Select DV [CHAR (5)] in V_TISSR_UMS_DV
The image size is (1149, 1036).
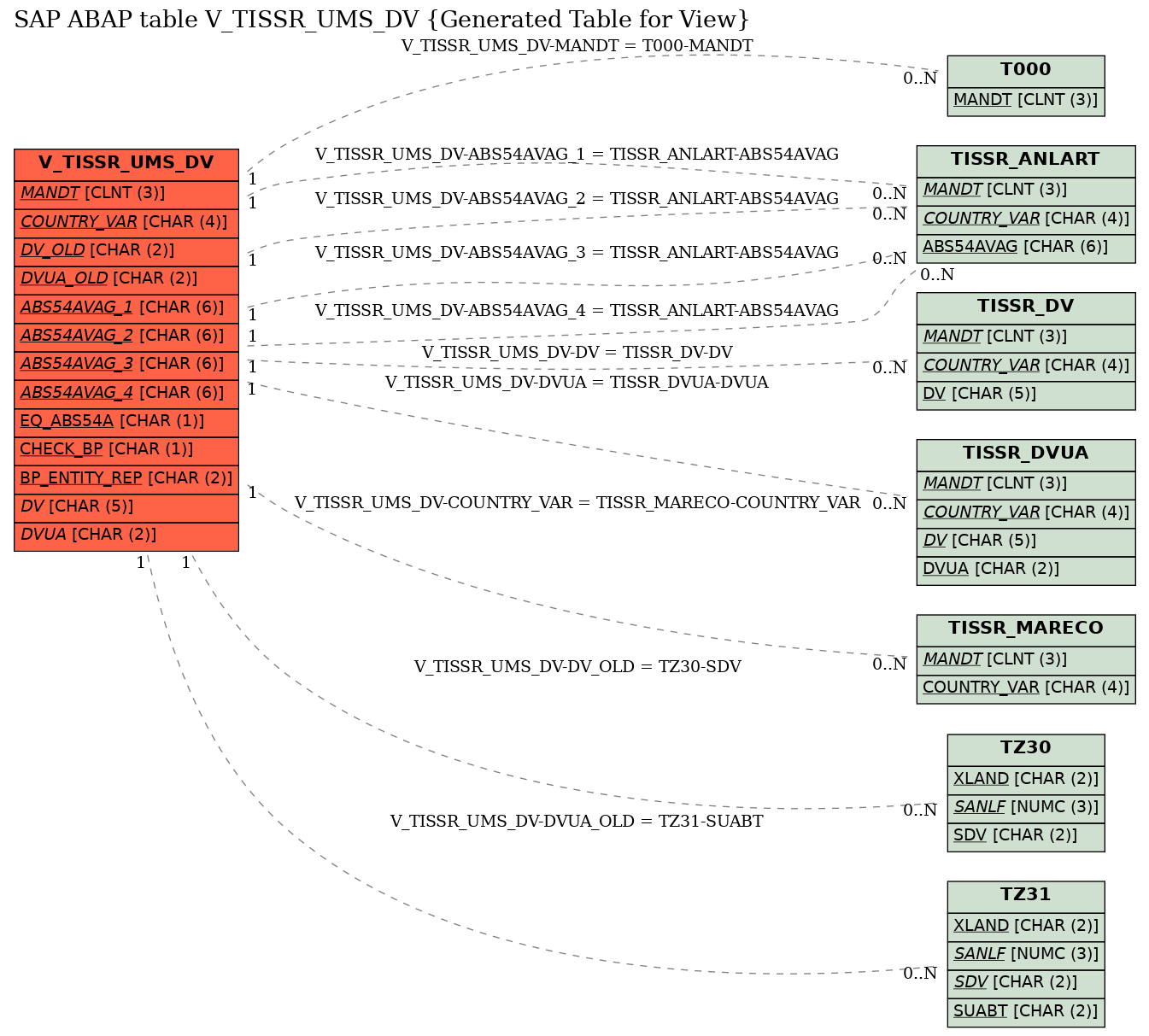[126, 507]
